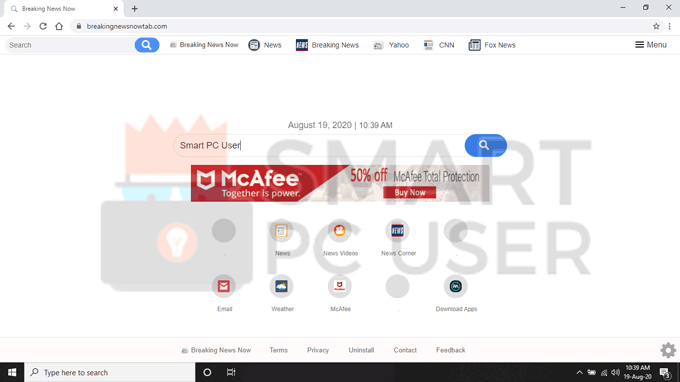Open the Breaking News toolbar link
680x382 pixels.
pos(327,45)
